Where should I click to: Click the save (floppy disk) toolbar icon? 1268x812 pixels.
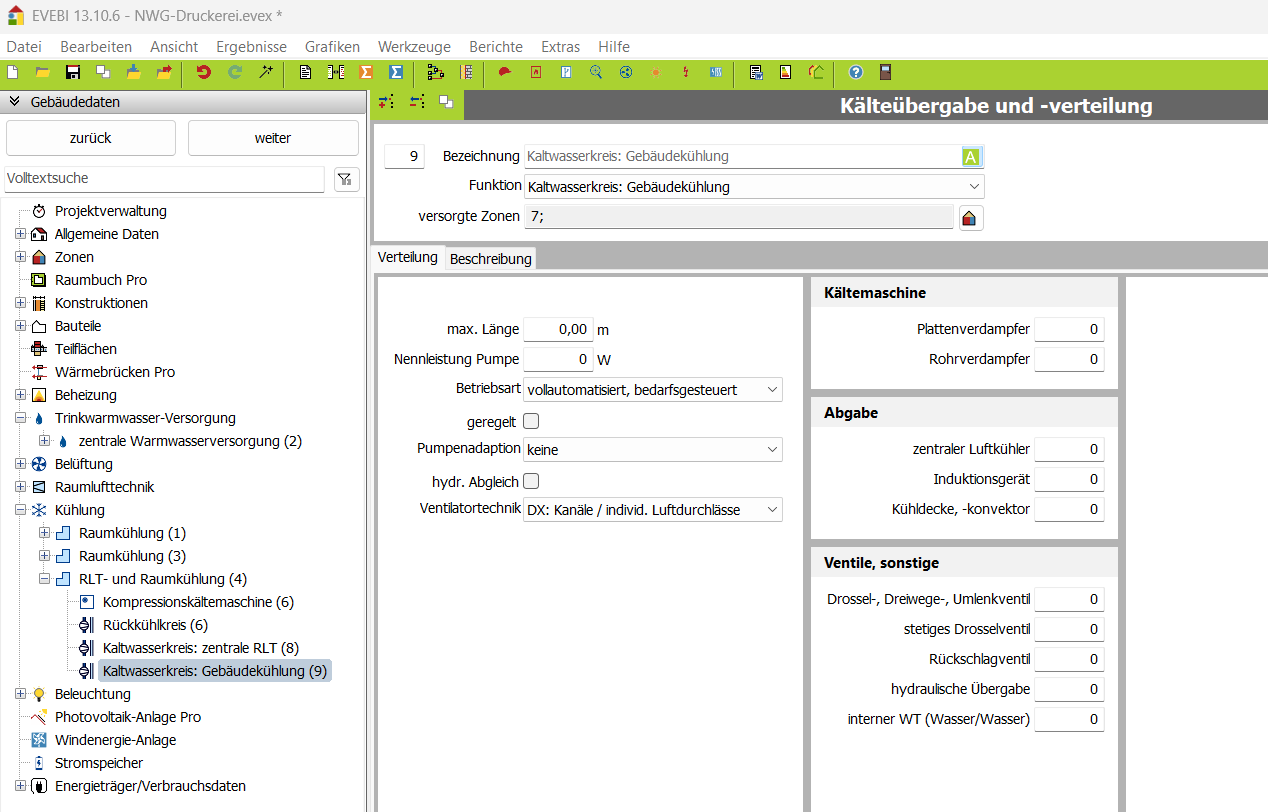[73, 72]
